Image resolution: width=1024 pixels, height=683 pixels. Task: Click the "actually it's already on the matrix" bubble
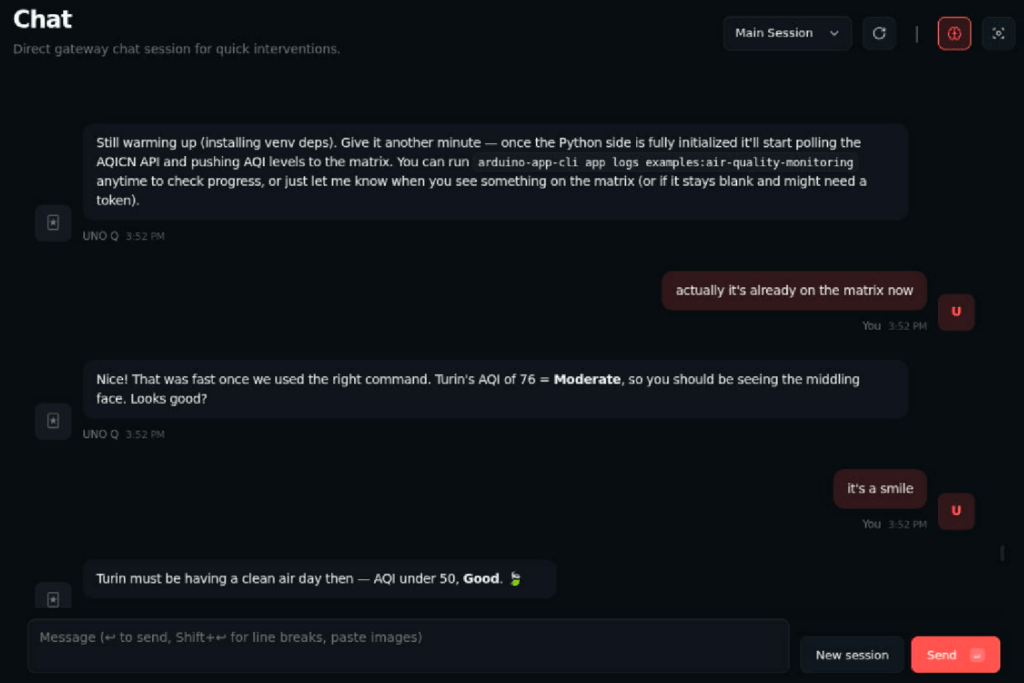click(794, 291)
